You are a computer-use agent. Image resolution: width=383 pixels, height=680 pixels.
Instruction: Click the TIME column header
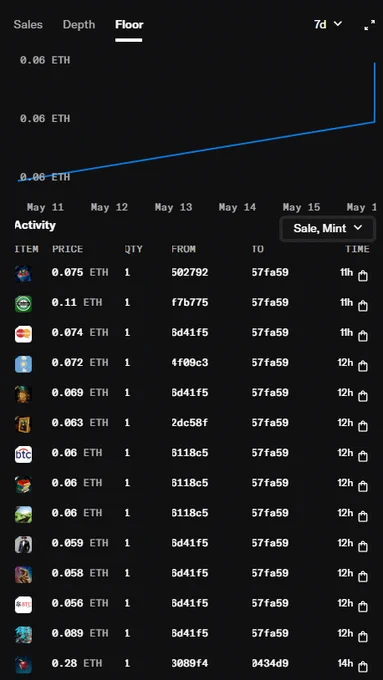click(x=357, y=249)
